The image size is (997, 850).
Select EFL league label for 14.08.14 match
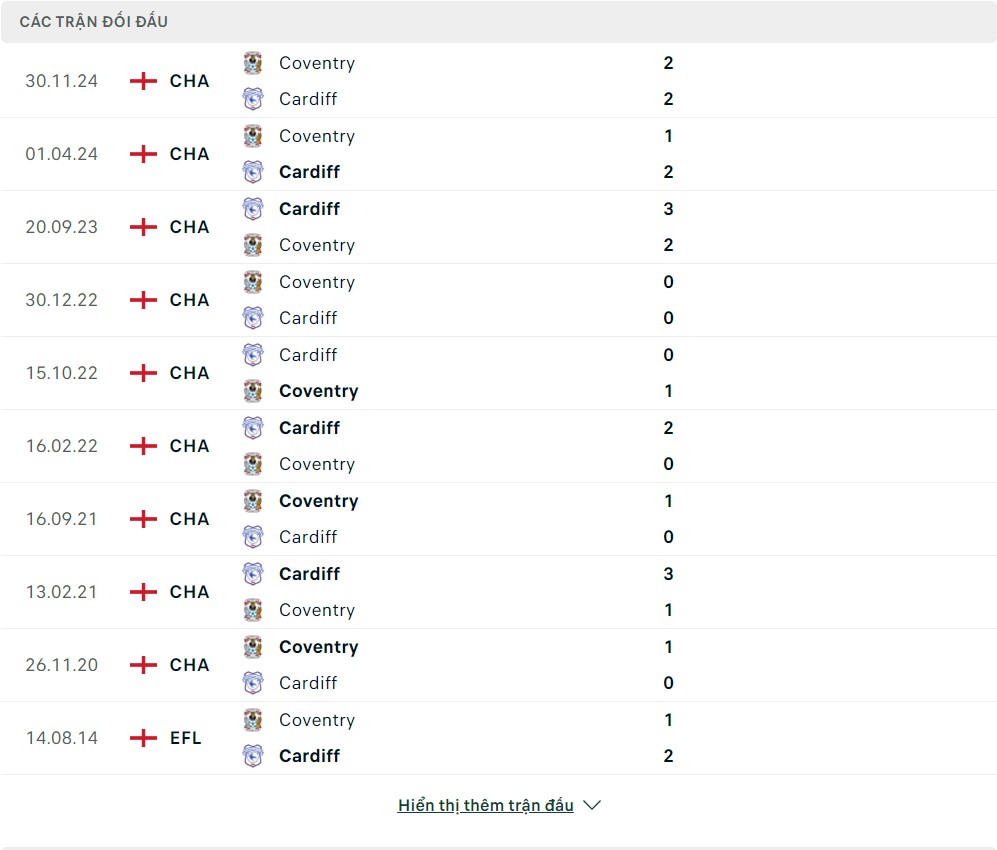[x=186, y=738]
